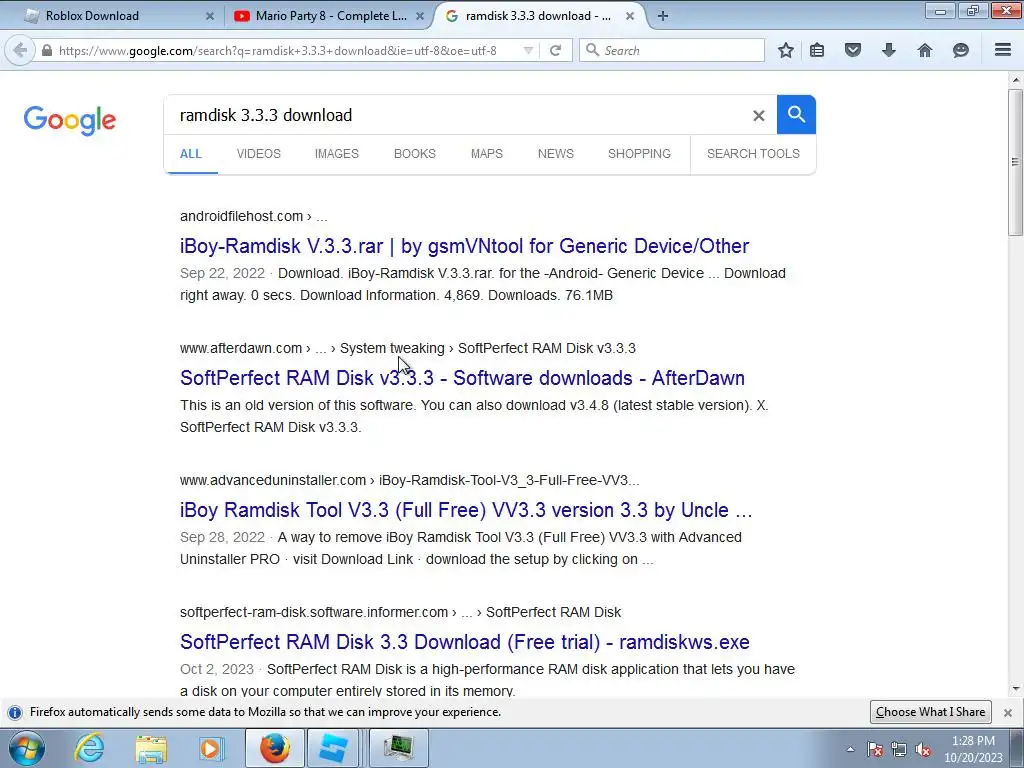This screenshot has height=768, width=1024.
Task: Open Windows Media Player in taskbar
Action: click(210, 748)
